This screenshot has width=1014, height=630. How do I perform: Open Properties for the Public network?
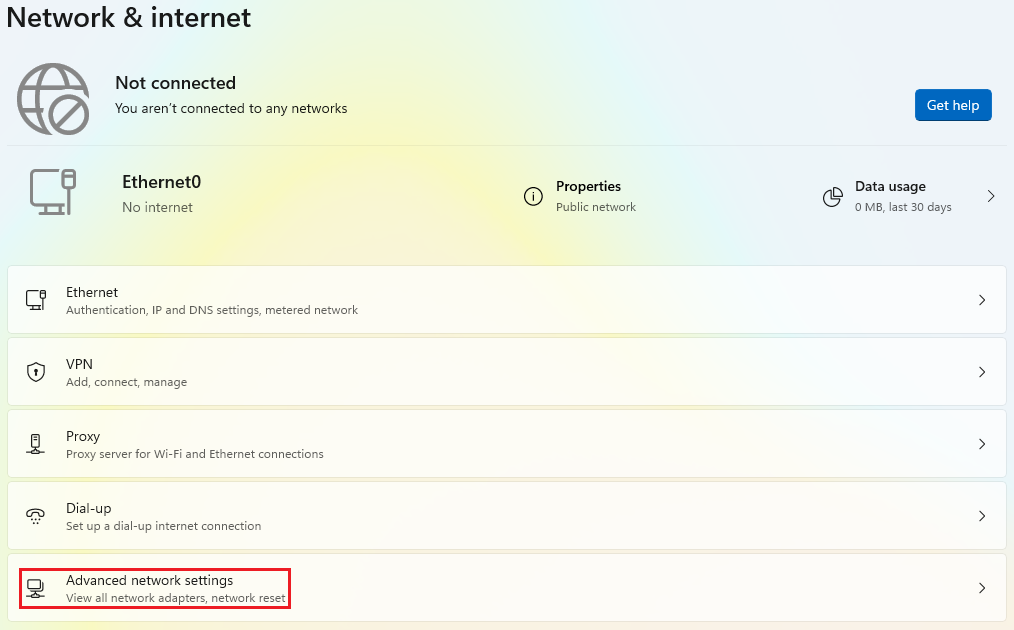[588, 196]
